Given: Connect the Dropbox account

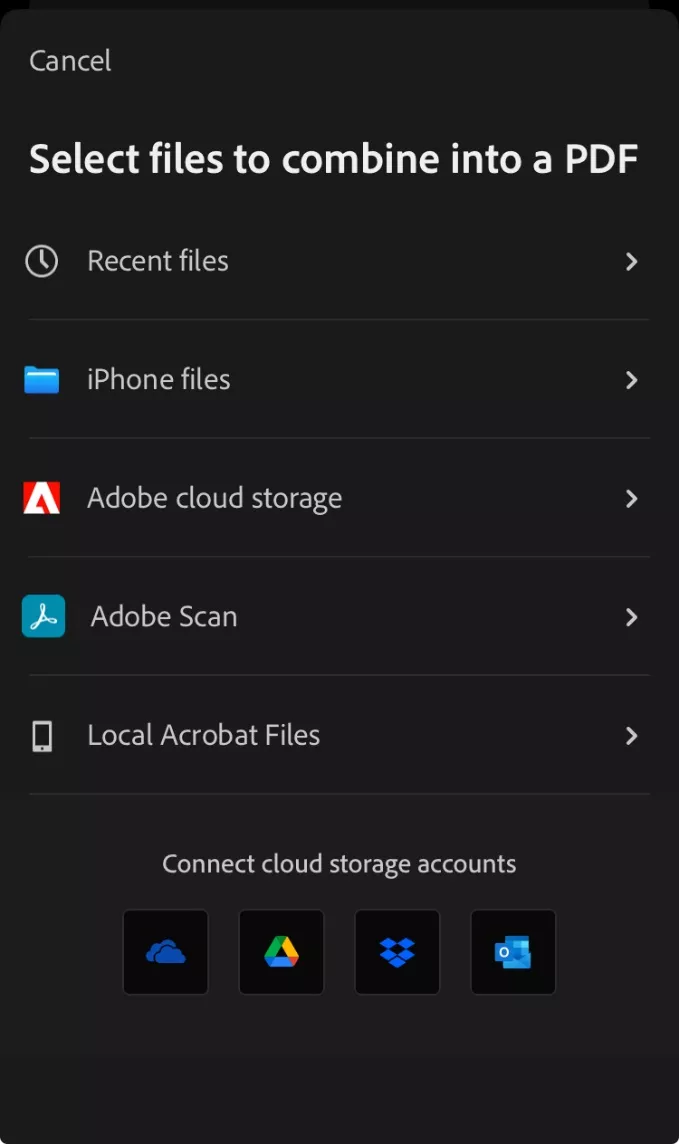Looking at the screenshot, I should click(x=397, y=951).
